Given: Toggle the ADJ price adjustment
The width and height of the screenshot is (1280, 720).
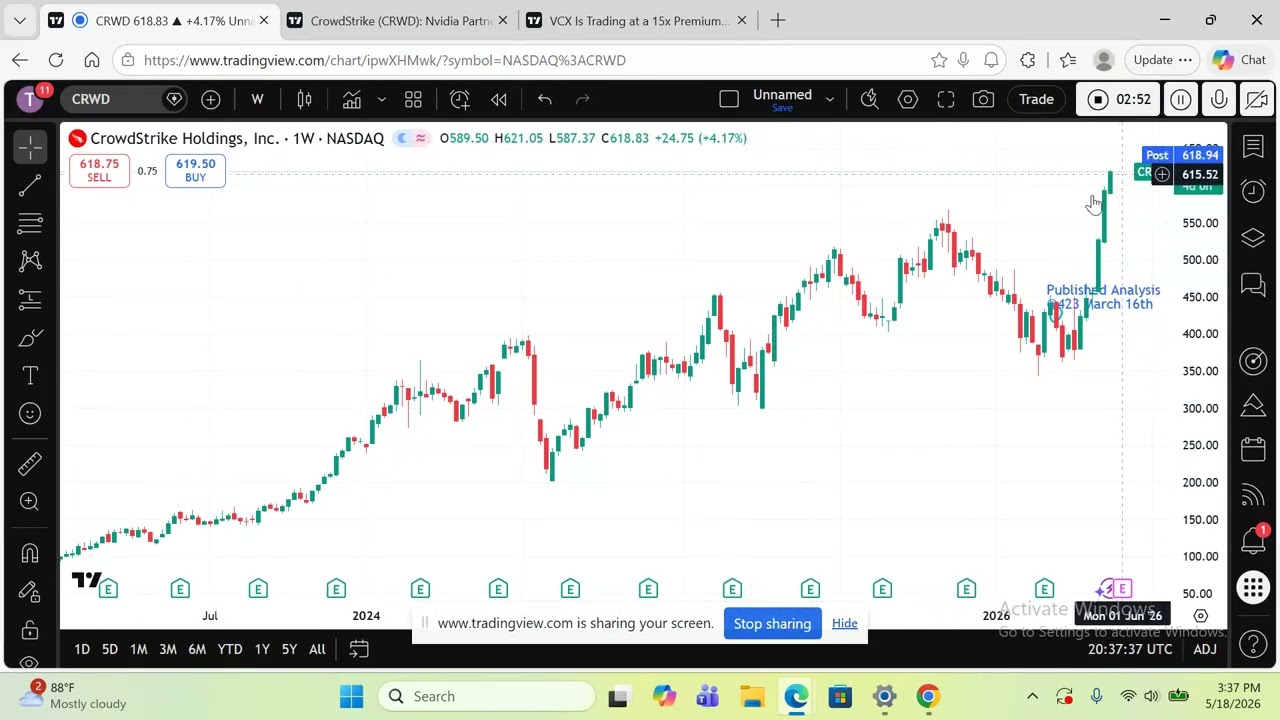Looking at the screenshot, I should (1205, 650).
